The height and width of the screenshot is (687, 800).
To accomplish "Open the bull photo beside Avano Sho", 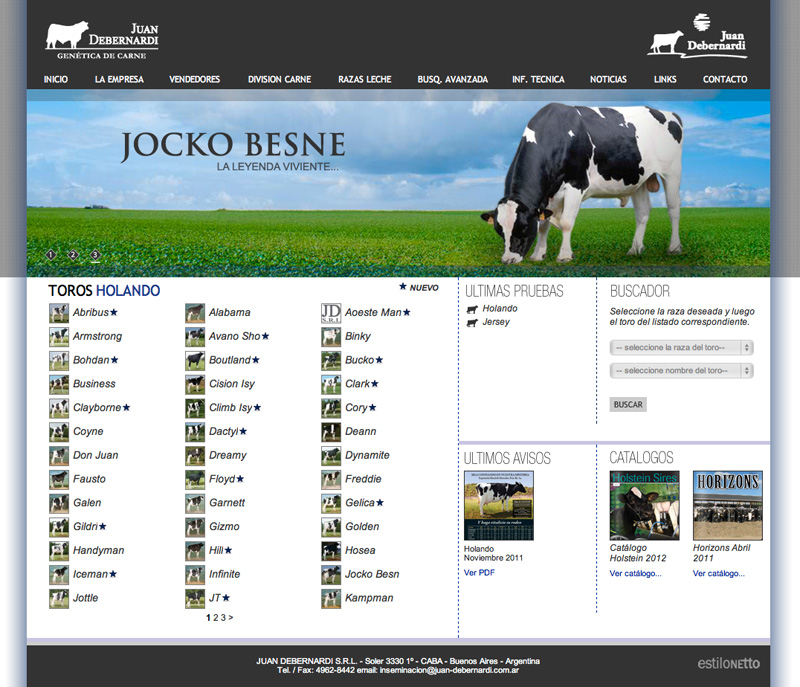I will point(195,337).
